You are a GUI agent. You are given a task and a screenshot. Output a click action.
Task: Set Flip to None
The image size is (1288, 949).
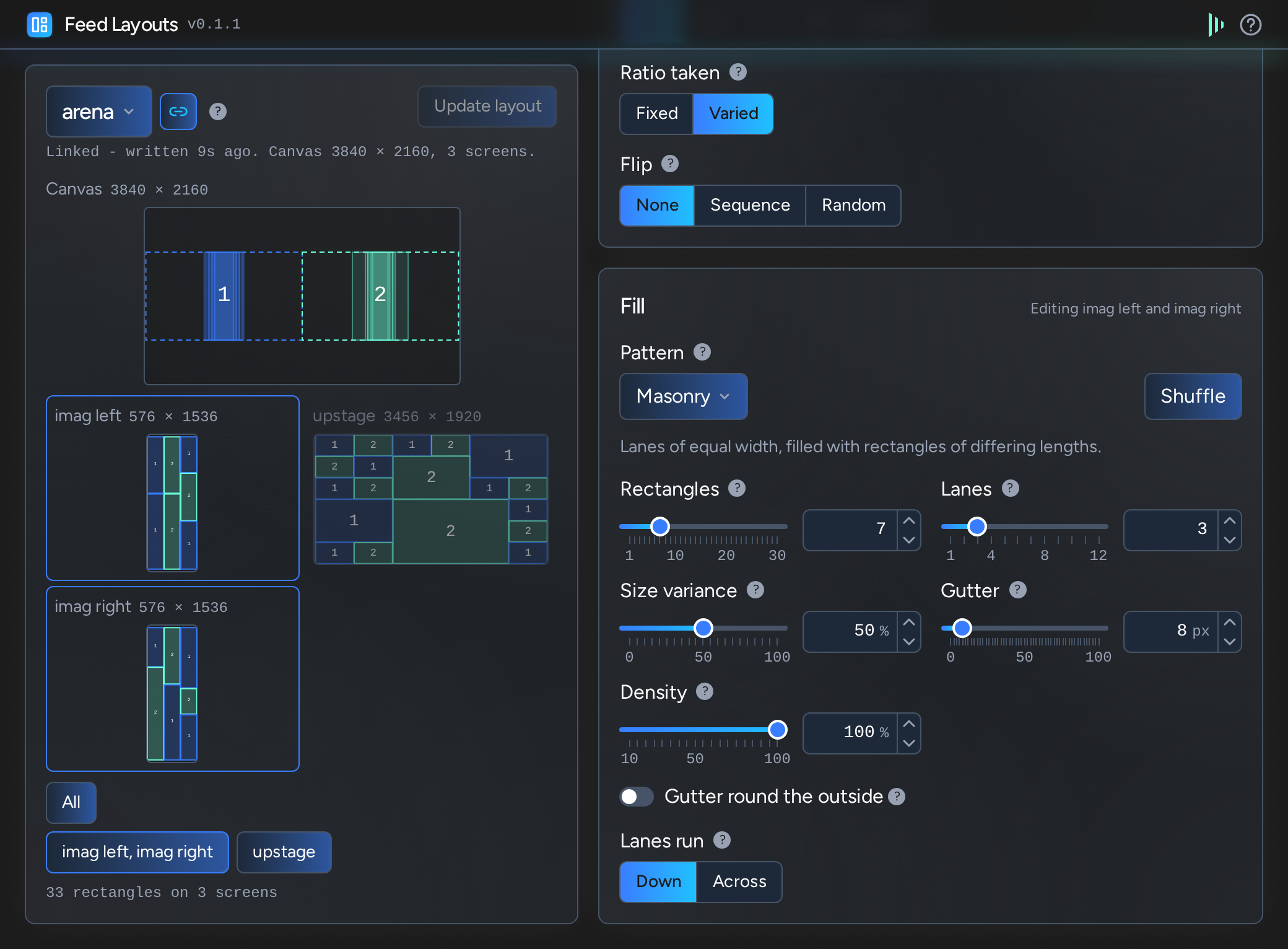657,205
